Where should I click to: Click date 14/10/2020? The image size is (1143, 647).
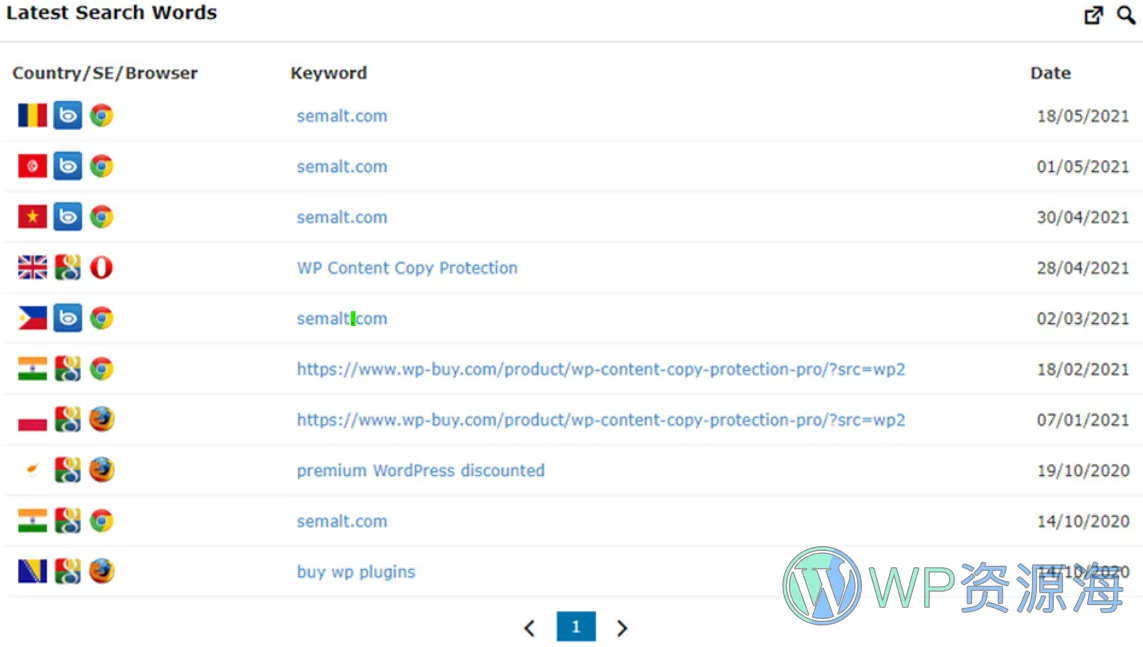[x=1082, y=522]
